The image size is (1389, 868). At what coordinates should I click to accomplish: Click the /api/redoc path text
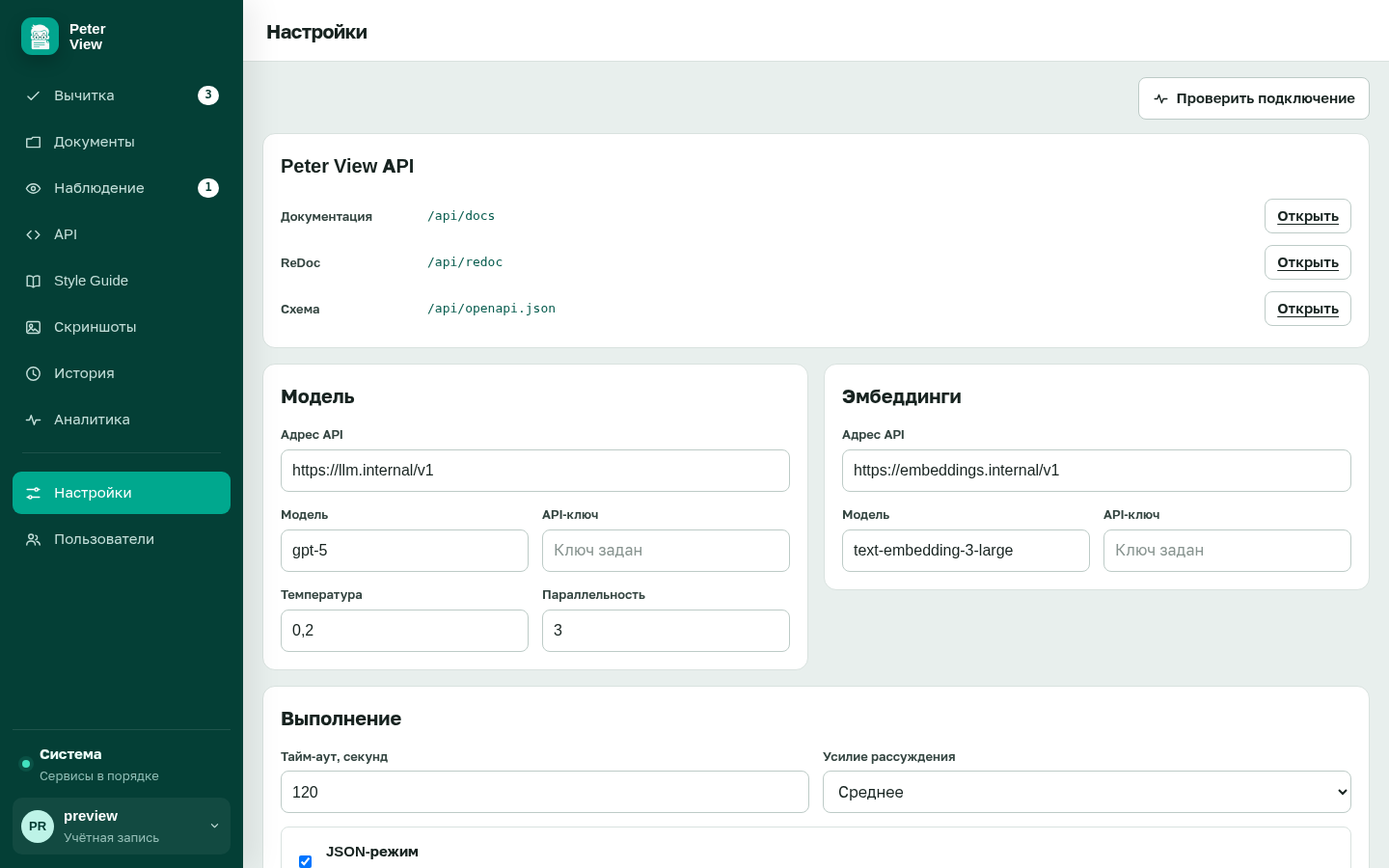click(465, 262)
